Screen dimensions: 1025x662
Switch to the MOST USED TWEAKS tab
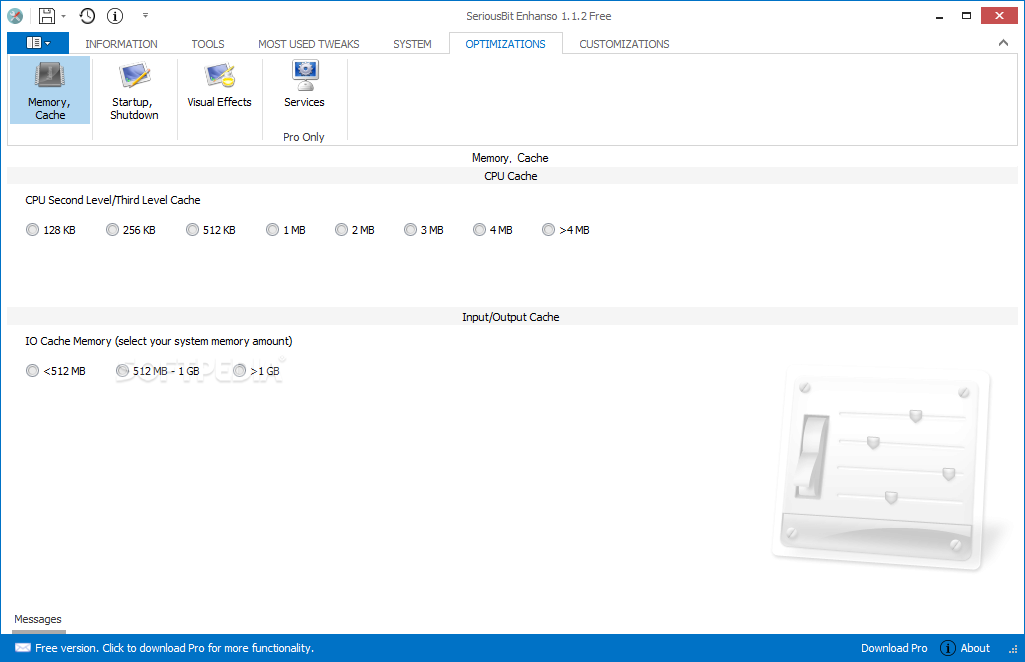[x=309, y=44]
